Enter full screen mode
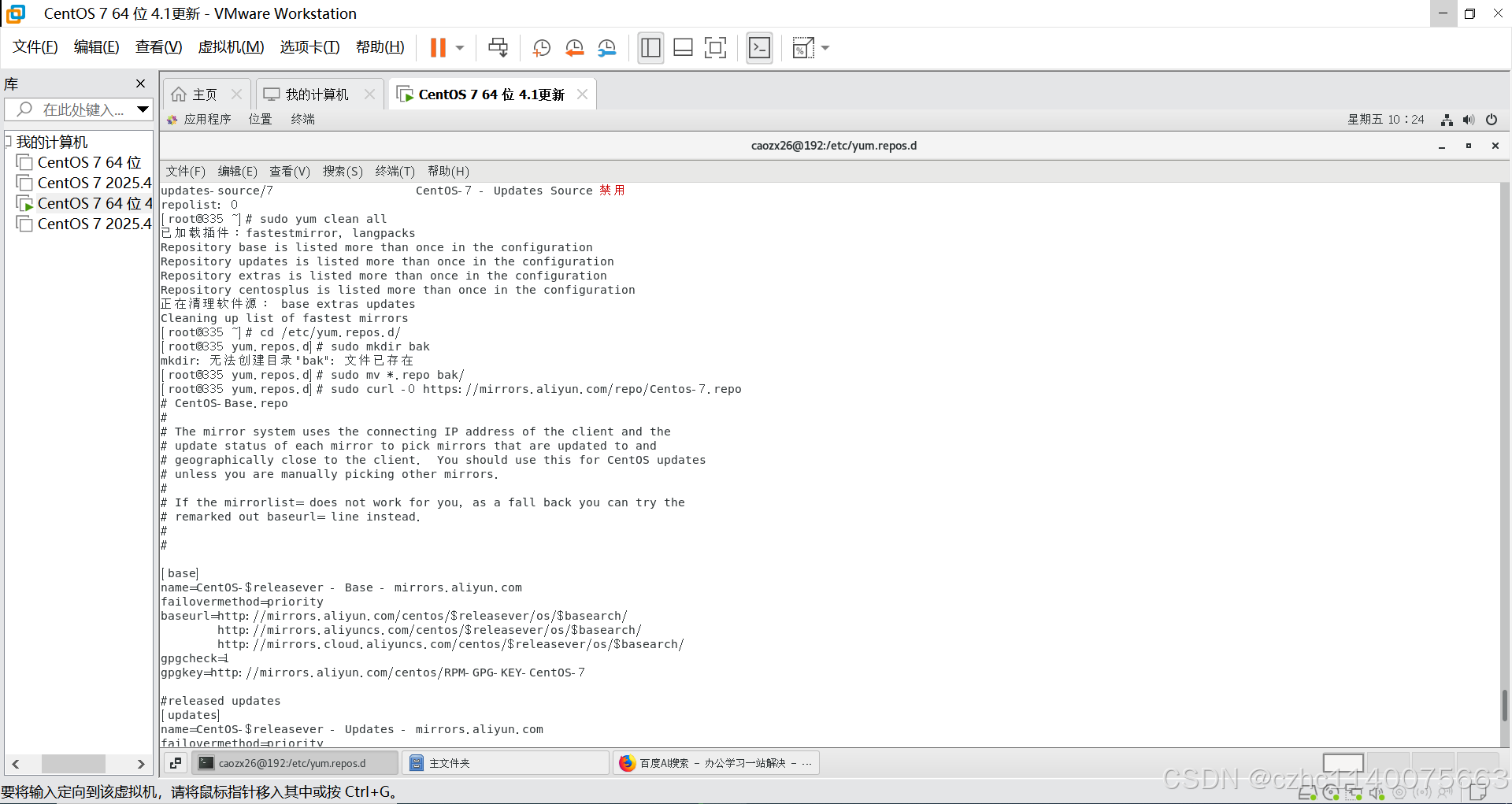1512x804 pixels. pyautogui.click(x=715, y=48)
